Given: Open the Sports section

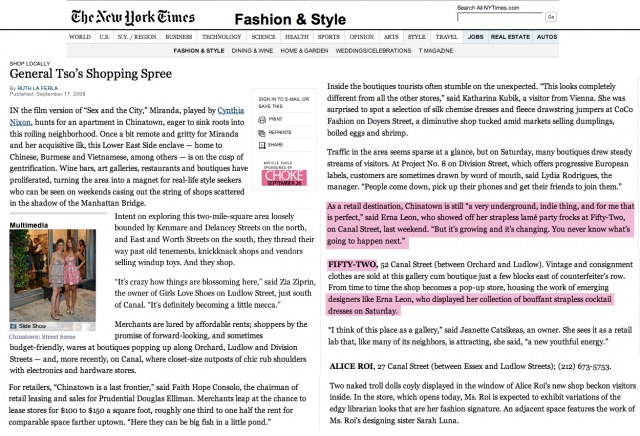Looking at the screenshot, I should point(329,37).
